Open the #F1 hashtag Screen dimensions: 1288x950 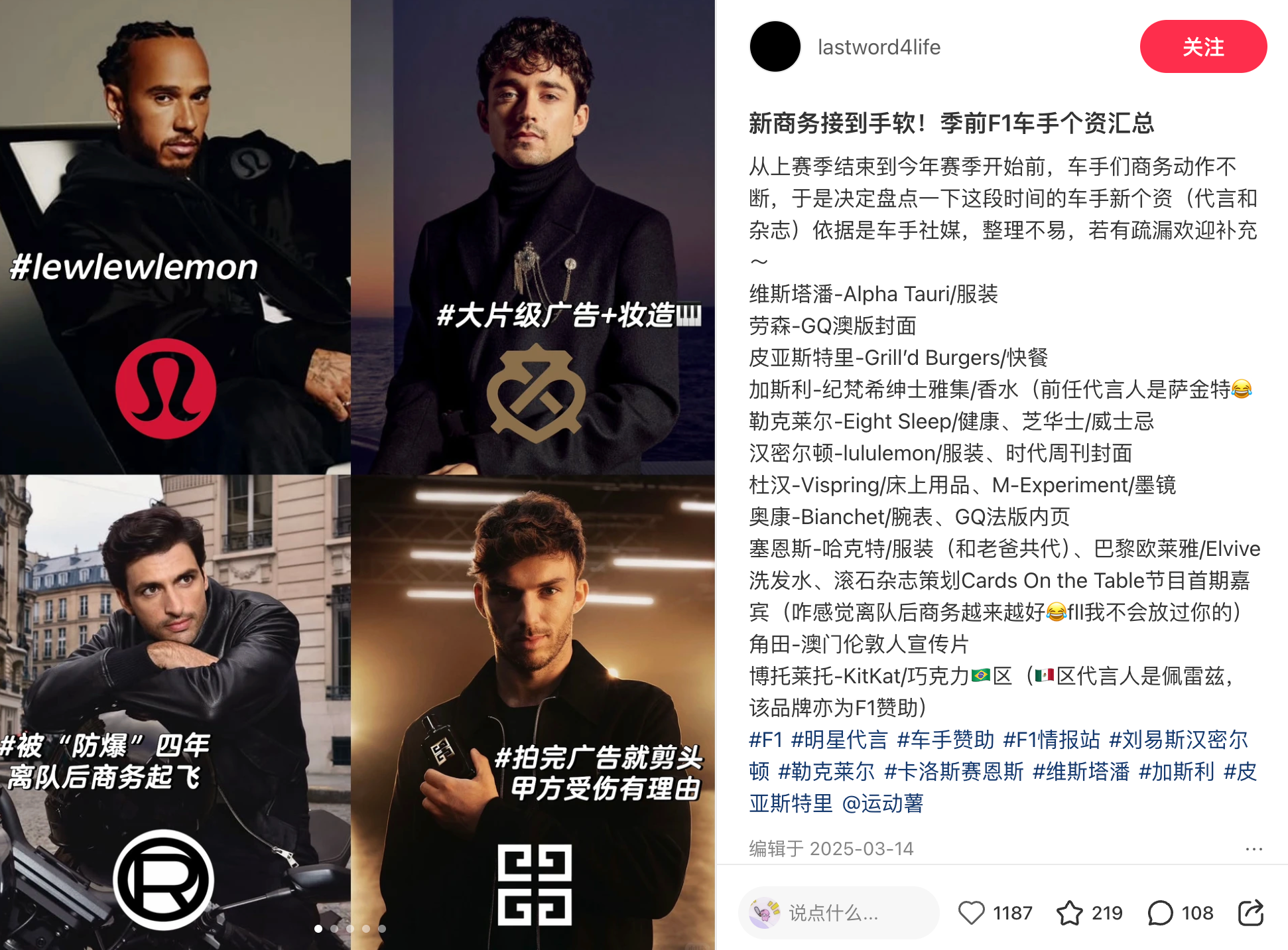pos(766,740)
